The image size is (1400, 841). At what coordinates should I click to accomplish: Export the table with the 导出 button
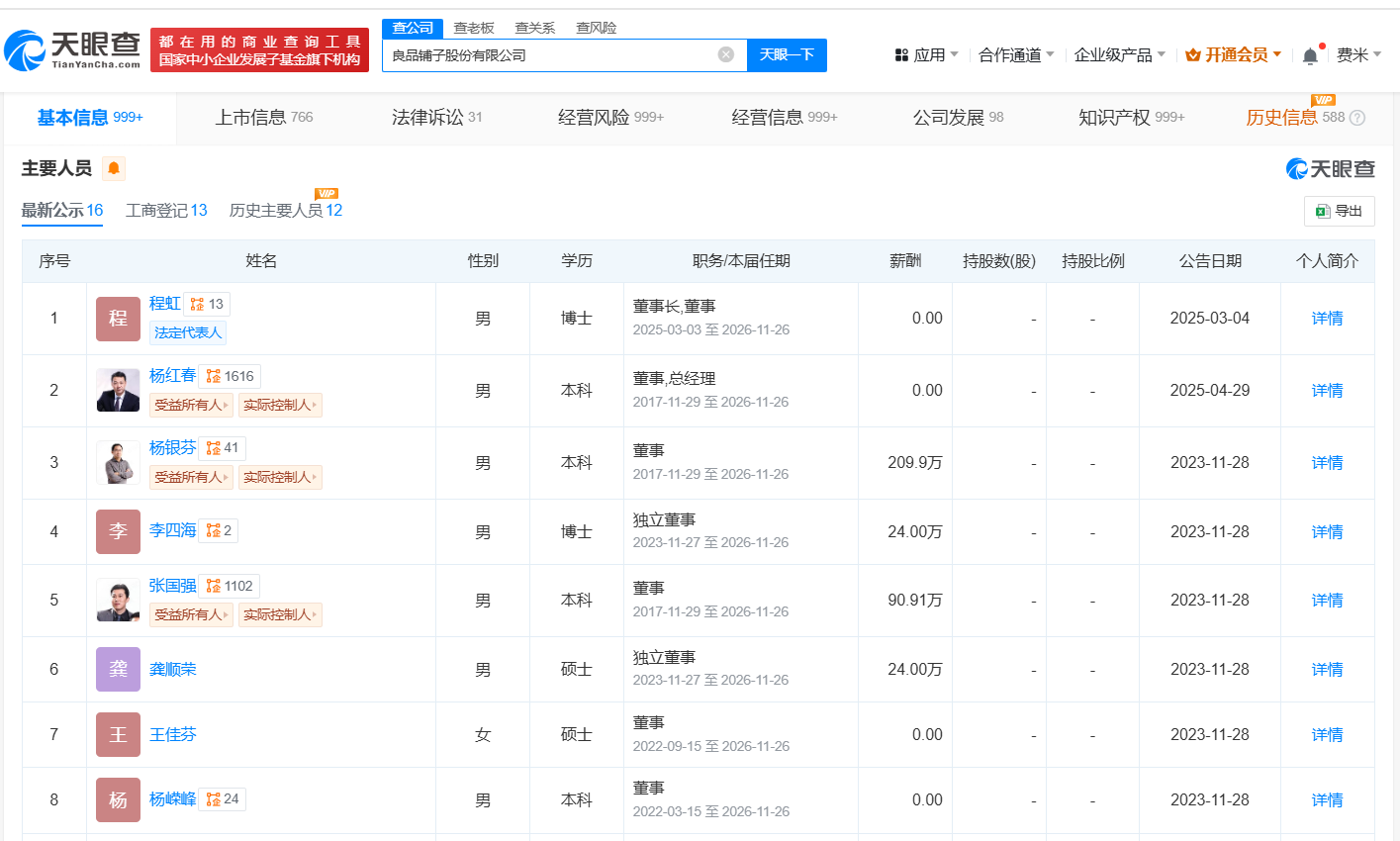pos(1339,211)
